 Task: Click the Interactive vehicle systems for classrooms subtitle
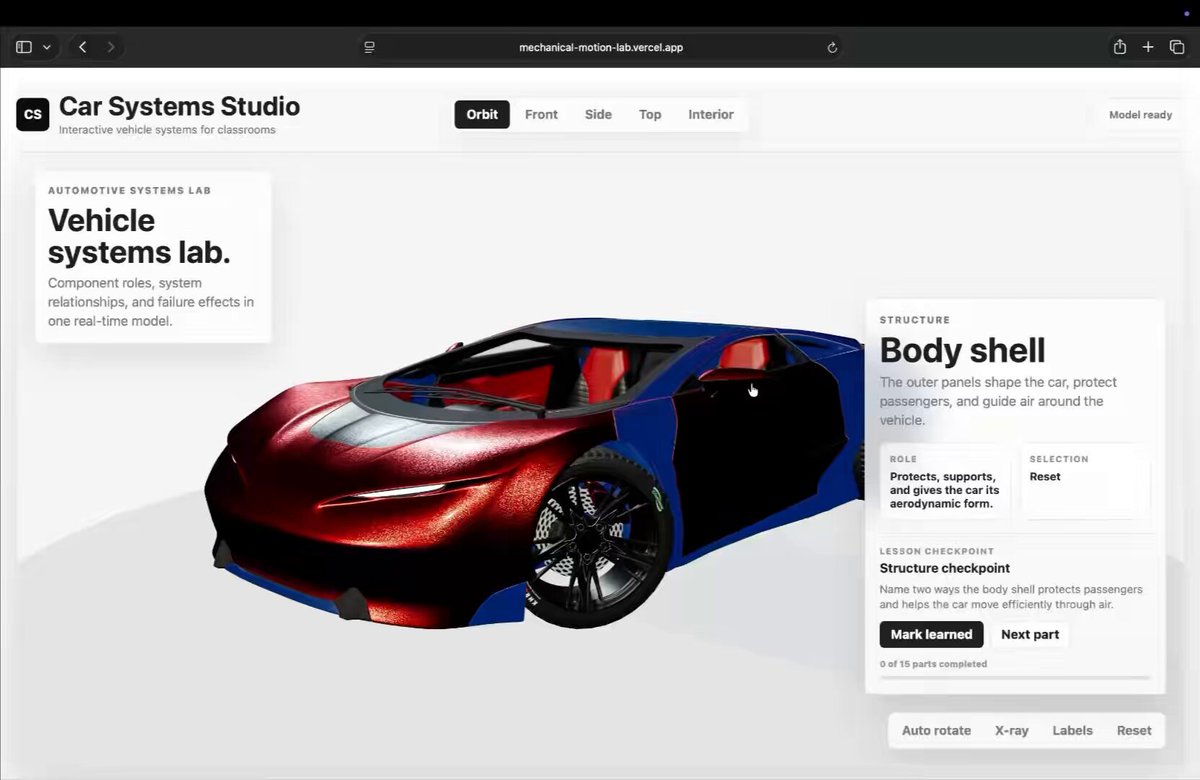tap(167, 130)
